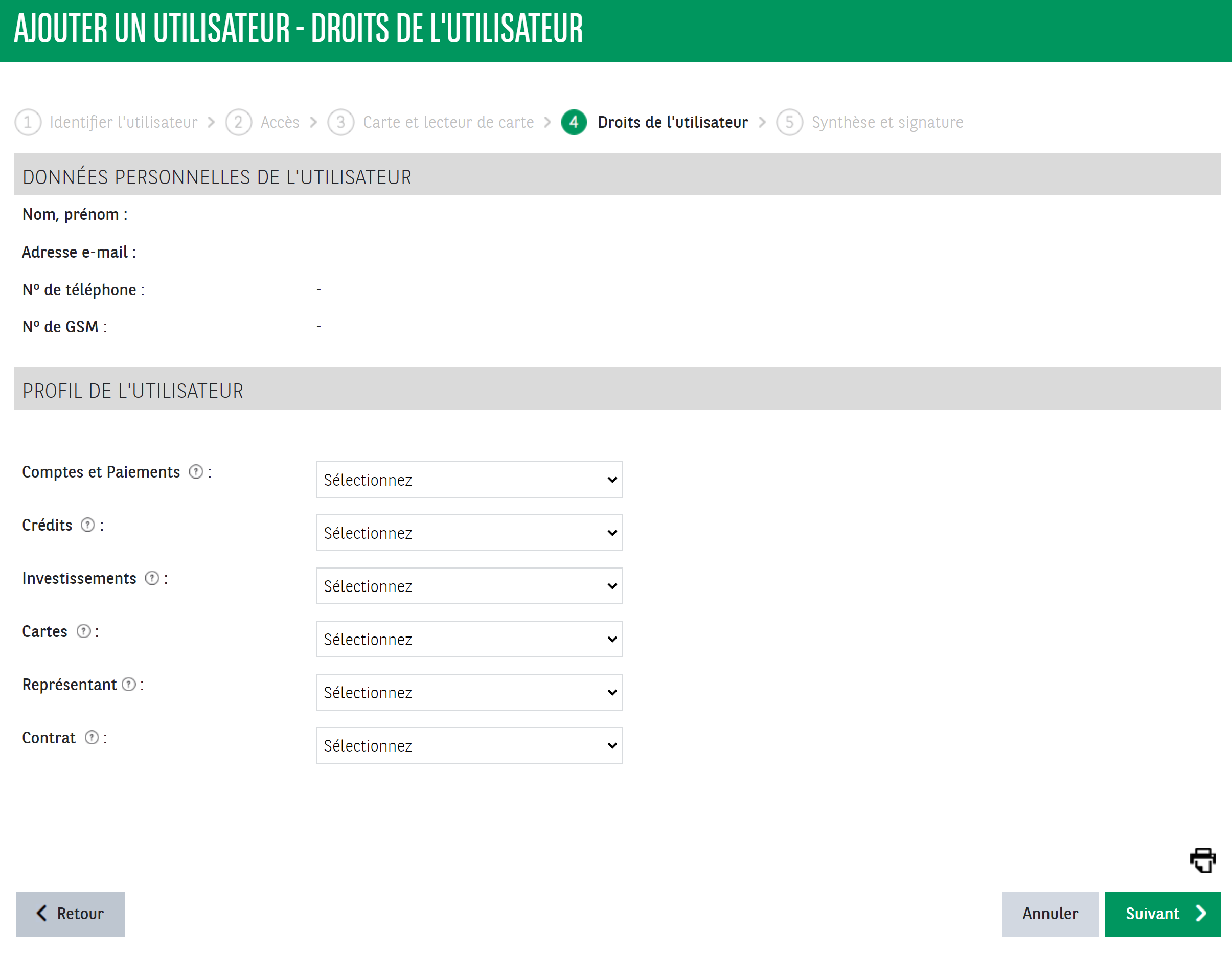This screenshot has width=1232, height=955.
Task: Click the Crédits help question mark icon
Action: pos(87,525)
